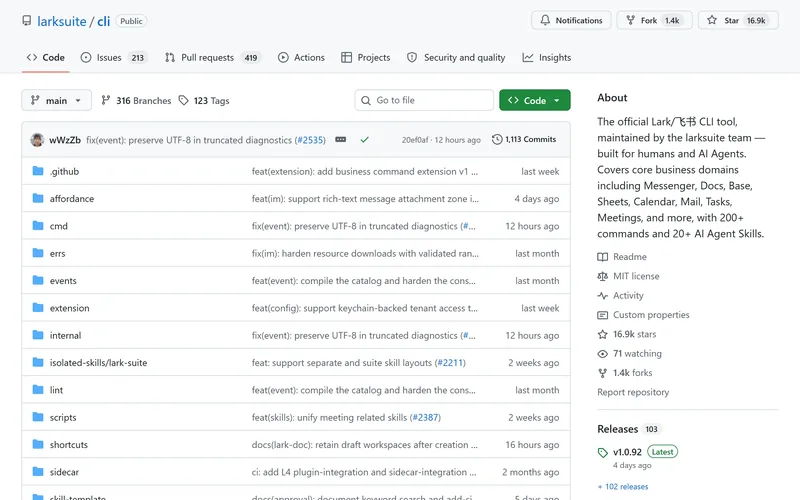Click the Go to file search field
Image resolution: width=800 pixels, height=500 pixels.
424,100
